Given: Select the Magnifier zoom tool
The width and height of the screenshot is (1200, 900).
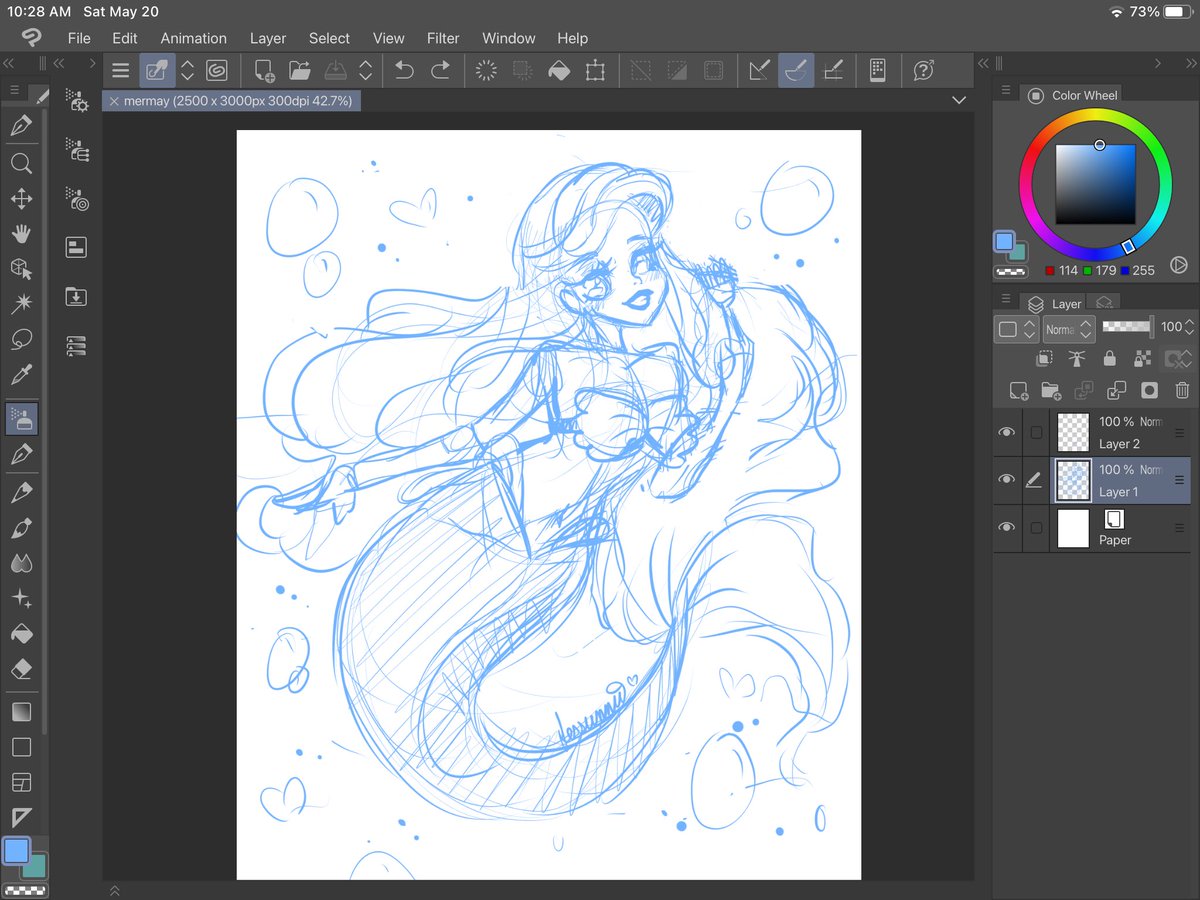Looking at the screenshot, I should tap(21, 164).
